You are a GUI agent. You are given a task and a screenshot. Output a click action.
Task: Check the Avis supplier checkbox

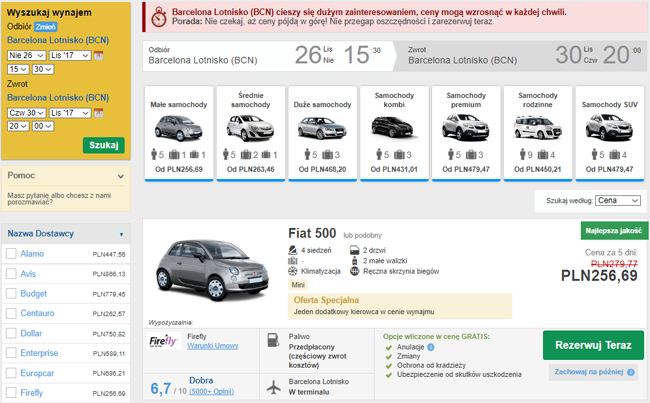11,273
